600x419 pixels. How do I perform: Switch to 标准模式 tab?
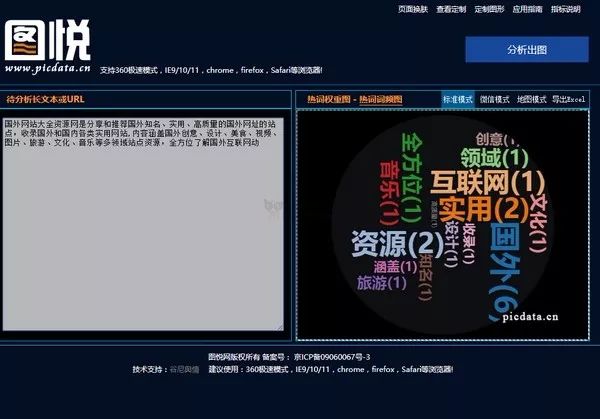458,99
